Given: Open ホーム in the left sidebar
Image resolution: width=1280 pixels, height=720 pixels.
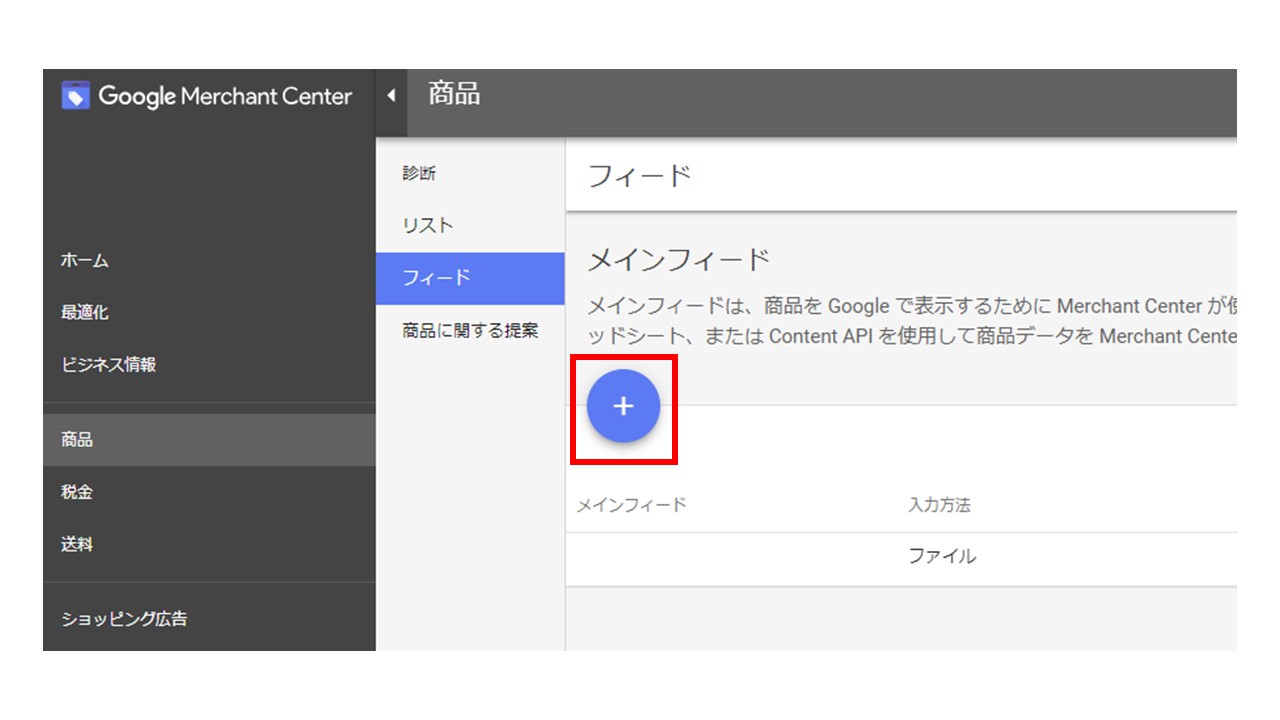Looking at the screenshot, I should pos(85,260).
